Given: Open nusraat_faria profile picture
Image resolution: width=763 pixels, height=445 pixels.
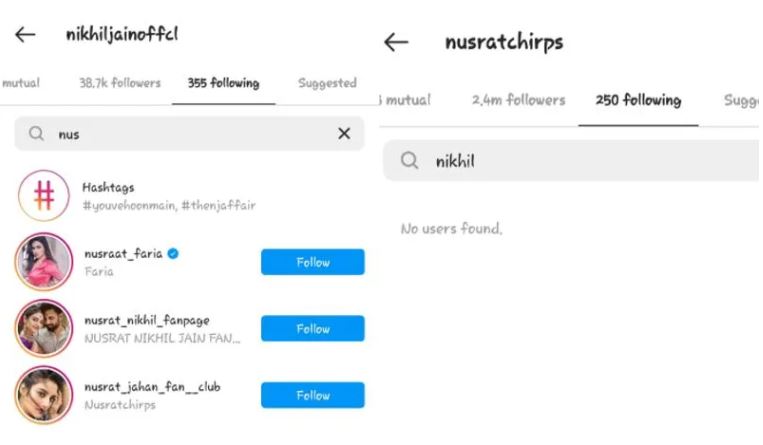Looking at the screenshot, I should click(44, 261).
